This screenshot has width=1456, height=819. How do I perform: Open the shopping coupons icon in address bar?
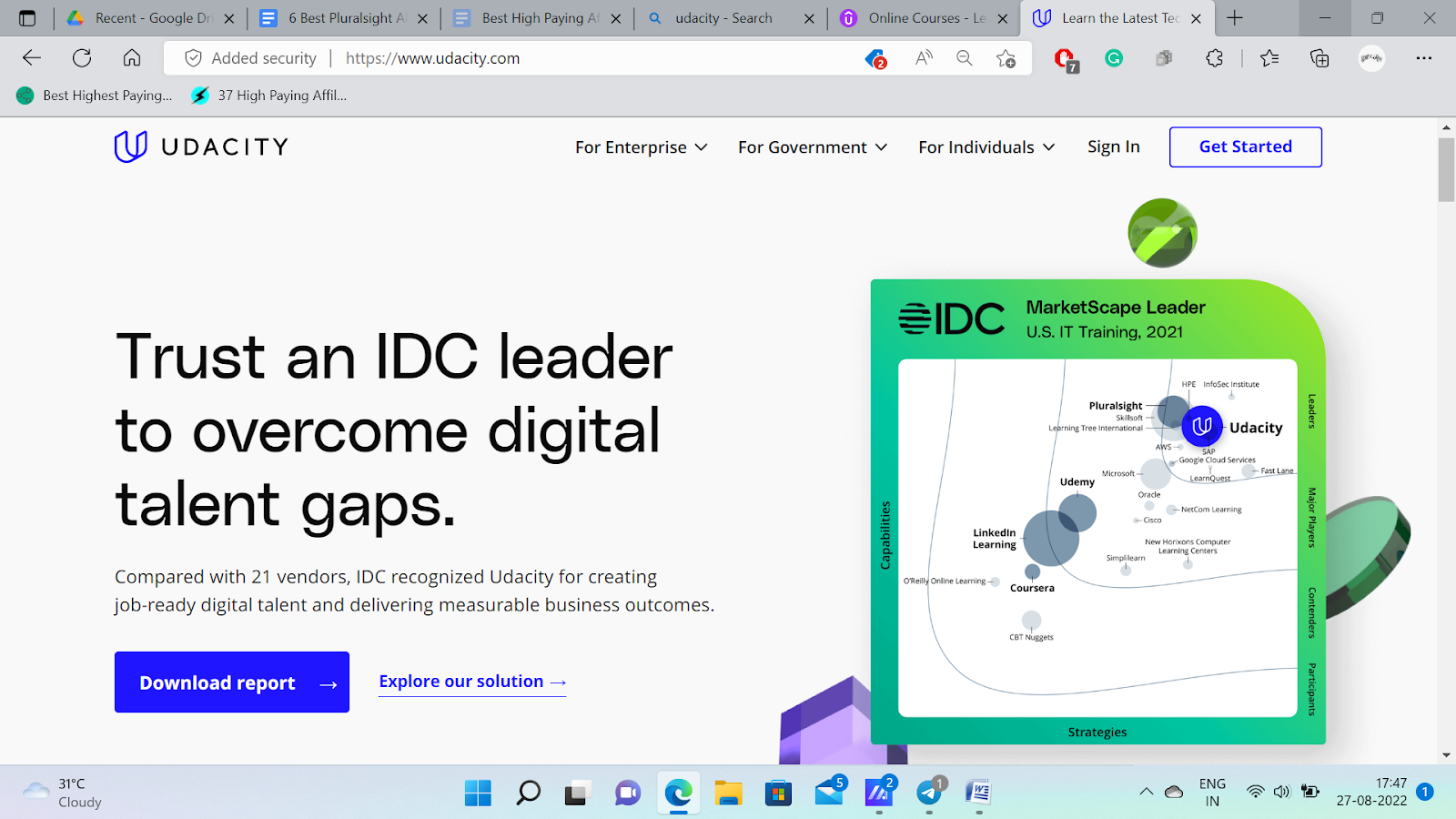875,59
